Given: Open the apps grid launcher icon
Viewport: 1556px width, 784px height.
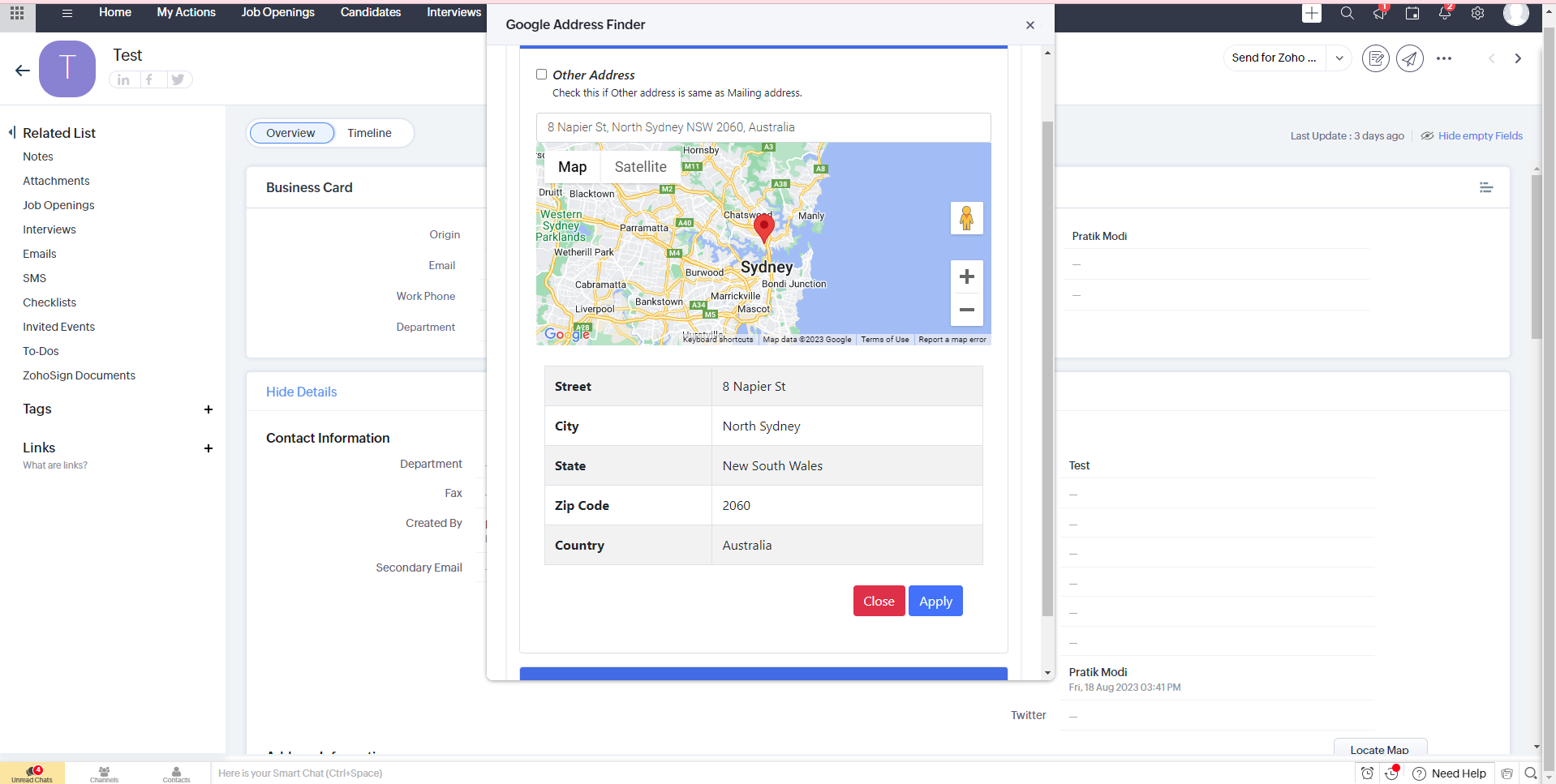Looking at the screenshot, I should 17,13.
